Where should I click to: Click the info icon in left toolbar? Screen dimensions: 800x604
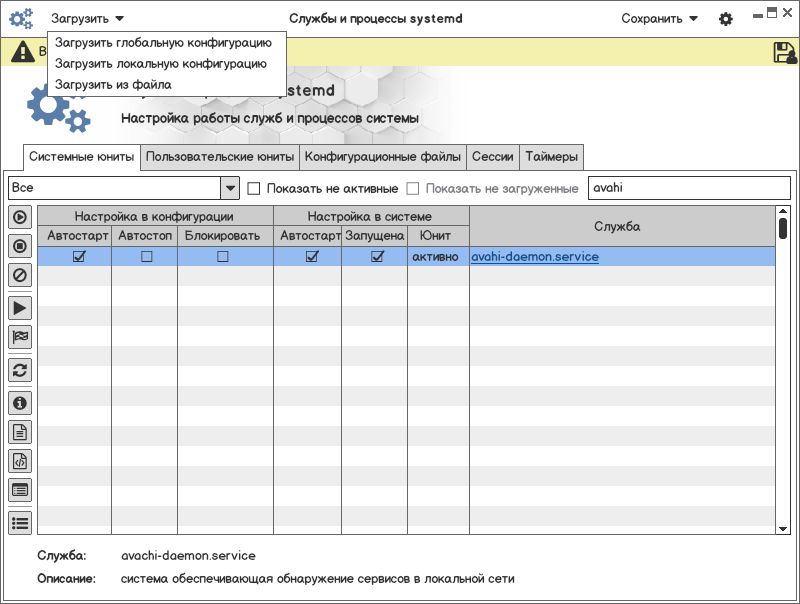point(19,402)
